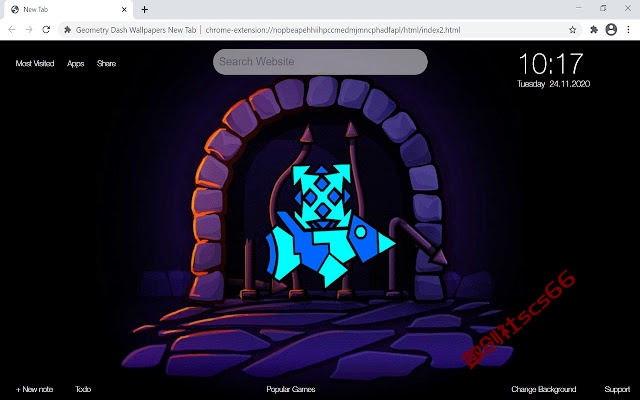The image size is (640, 400).
Task: Open the Most Visited menu
Action: coord(35,63)
